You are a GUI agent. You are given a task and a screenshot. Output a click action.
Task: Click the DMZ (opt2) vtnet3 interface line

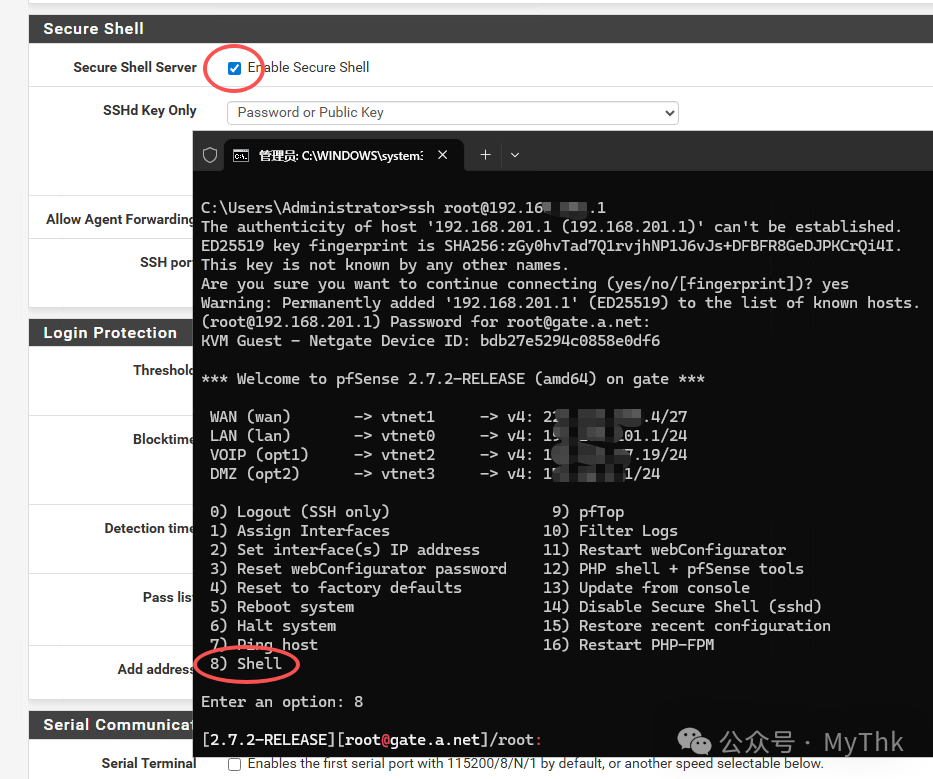tap(435, 474)
